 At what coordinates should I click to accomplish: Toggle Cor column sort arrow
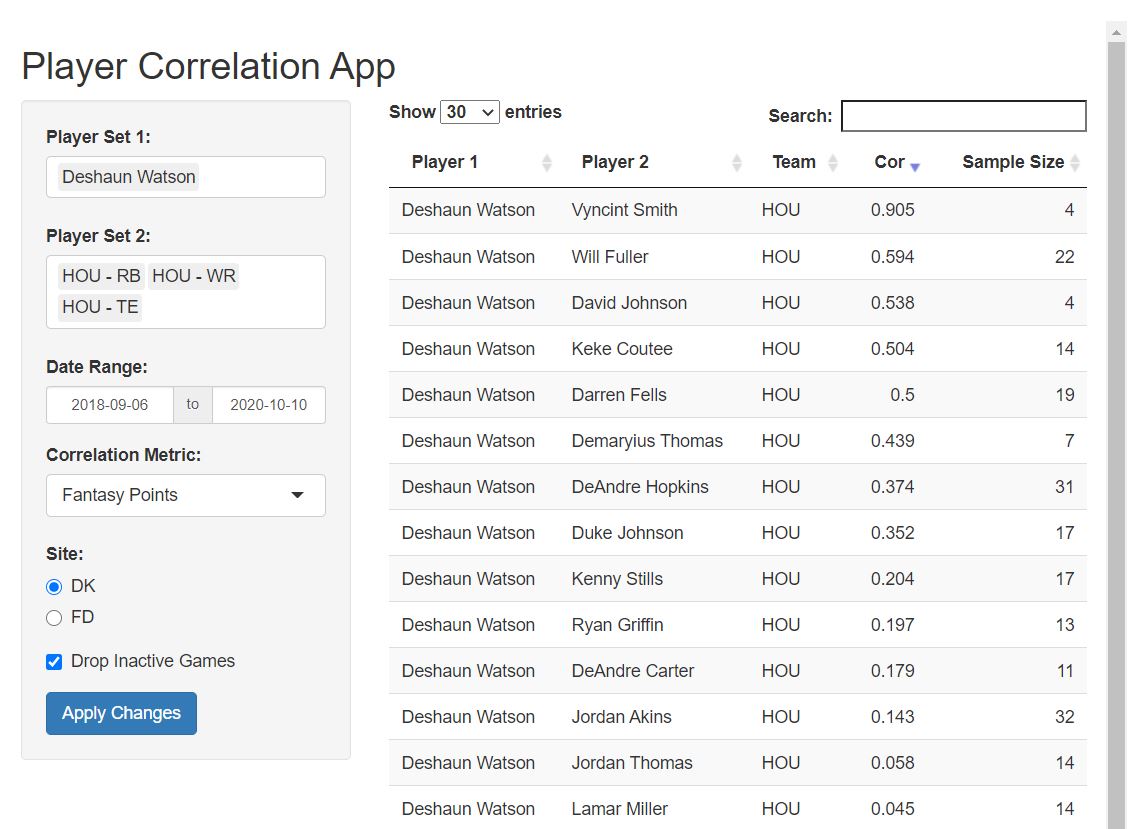(x=915, y=167)
